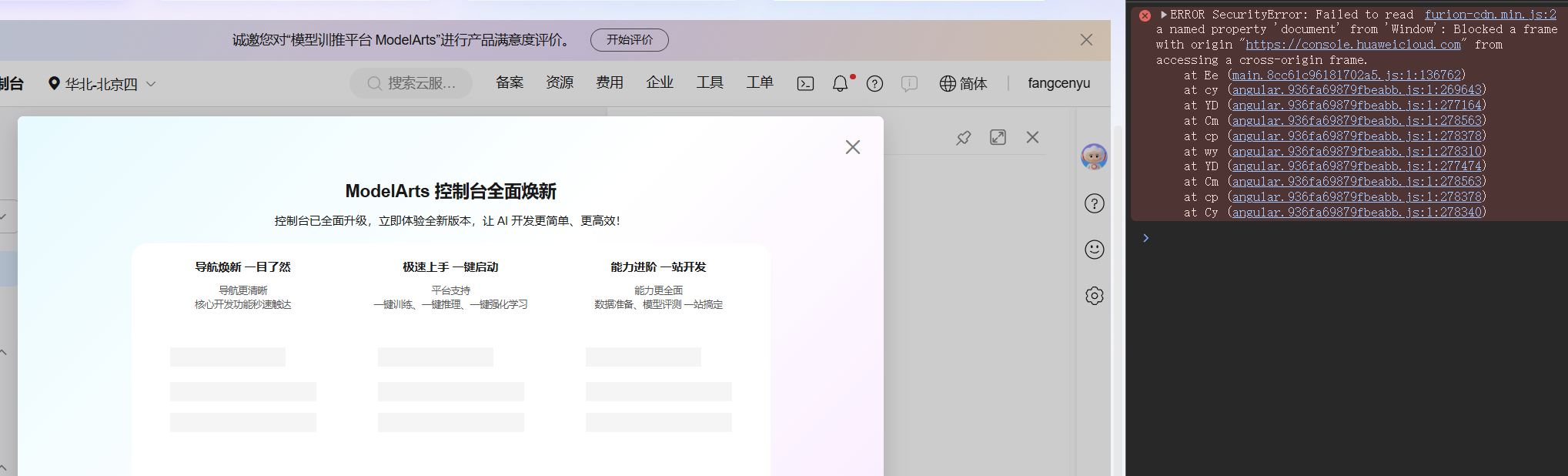1568x476 pixels.
Task: Dismiss the satisfaction survey banner
Action: (x=1086, y=40)
